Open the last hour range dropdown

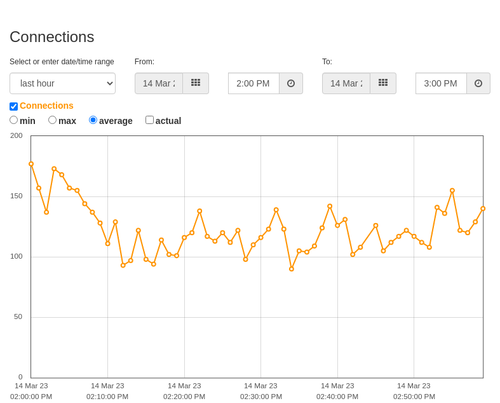pos(63,83)
